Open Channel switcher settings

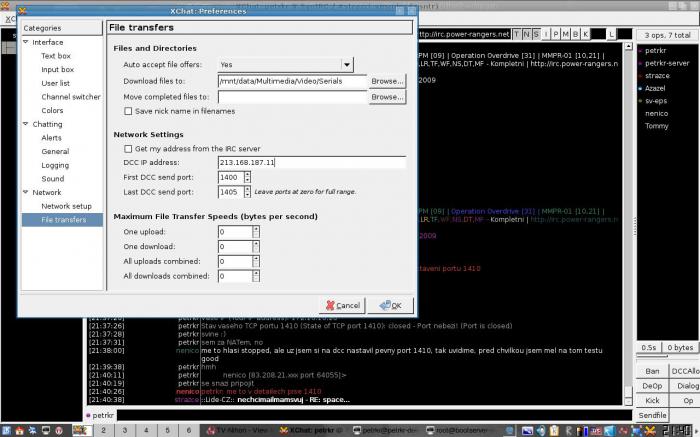(71, 97)
